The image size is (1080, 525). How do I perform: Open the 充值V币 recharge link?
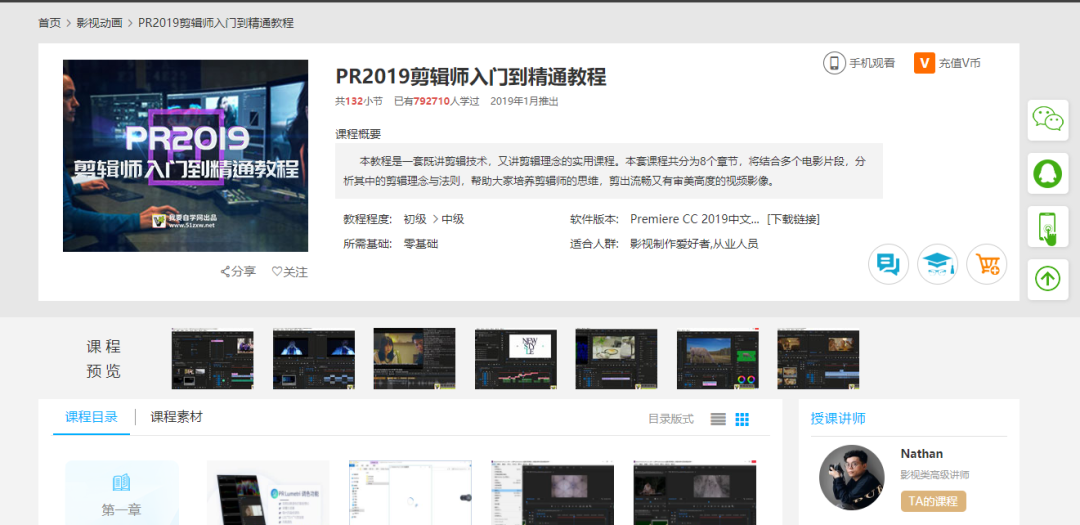point(959,63)
